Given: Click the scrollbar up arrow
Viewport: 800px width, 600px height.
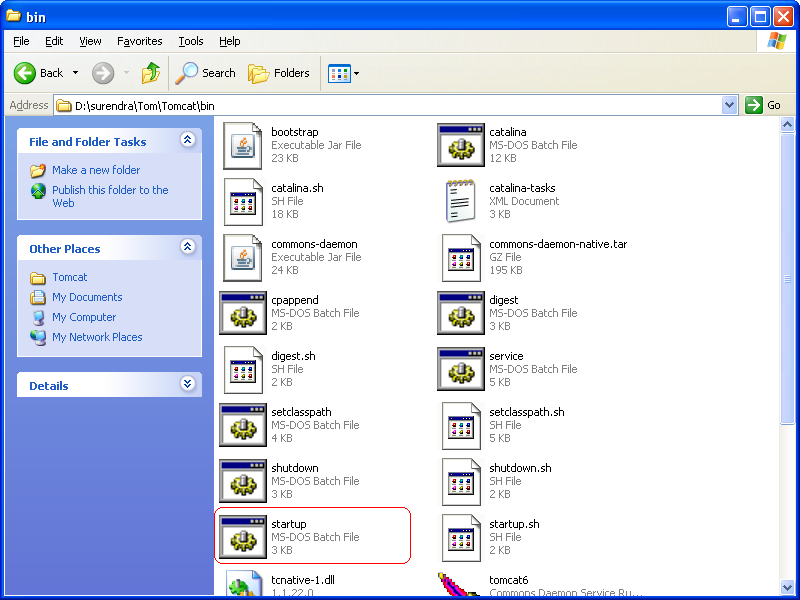Looking at the screenshot, I should (787, 124).
